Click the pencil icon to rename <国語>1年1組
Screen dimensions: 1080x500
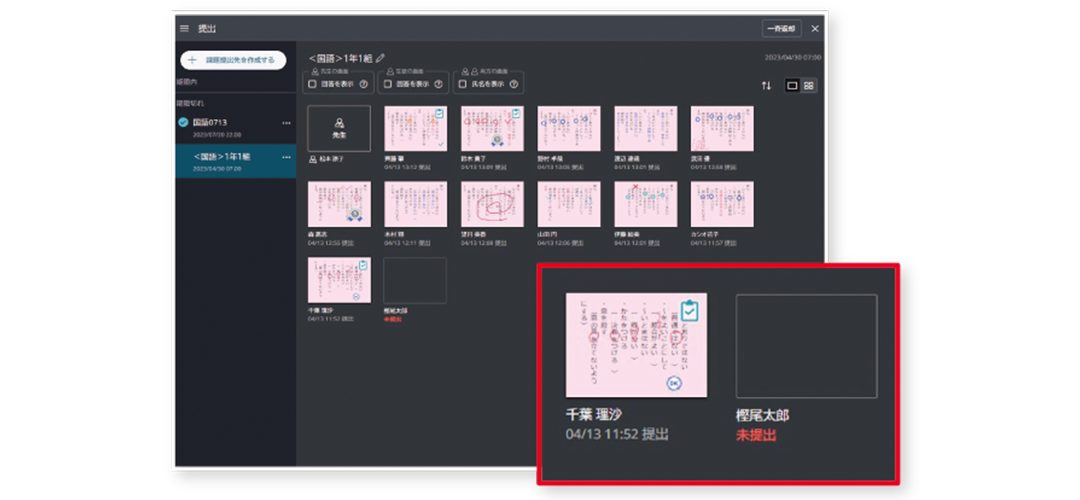pos(381,60)
